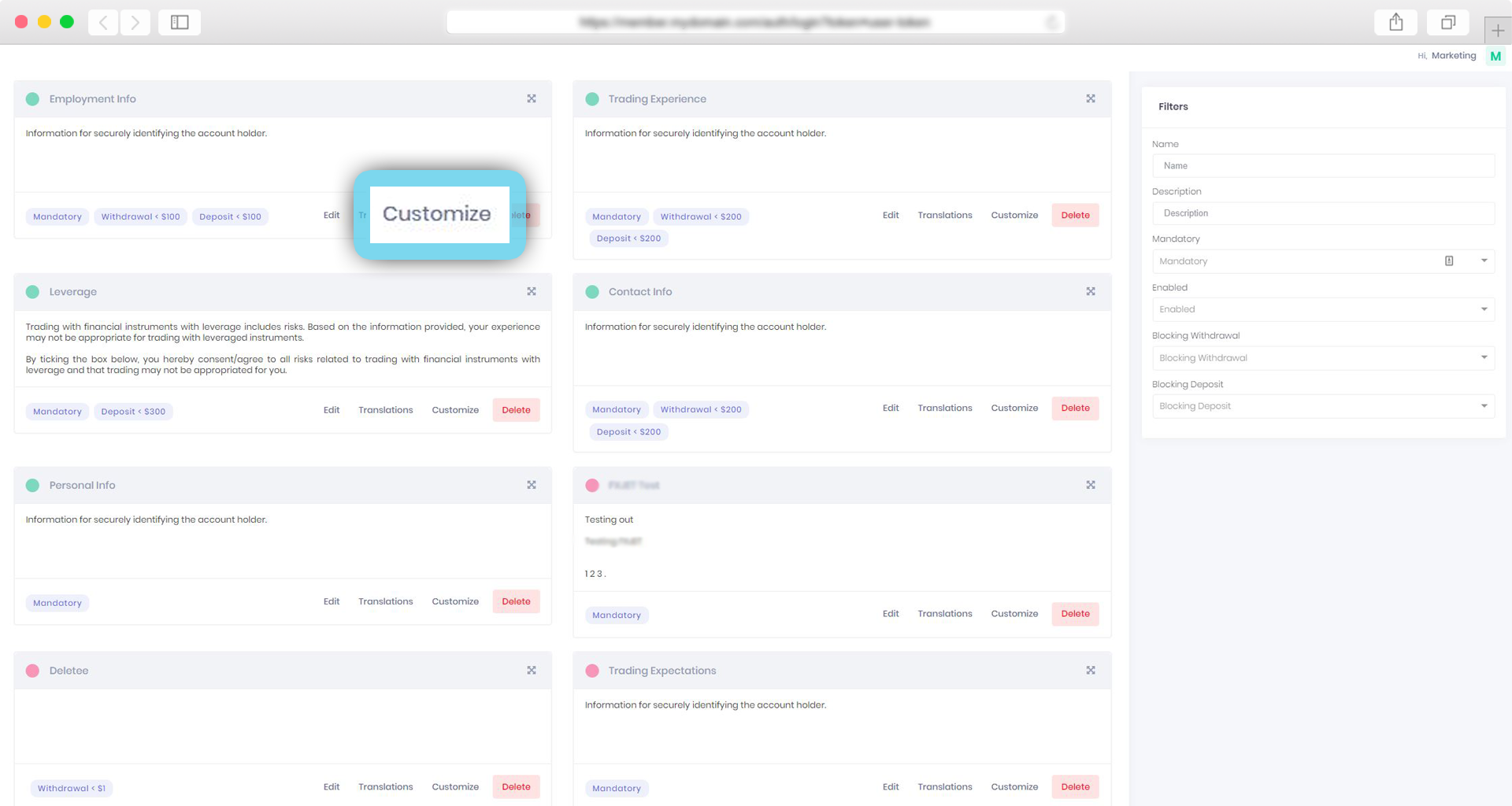
Task: Toggle Personal Info green status dot
Action: coord(32,486)
